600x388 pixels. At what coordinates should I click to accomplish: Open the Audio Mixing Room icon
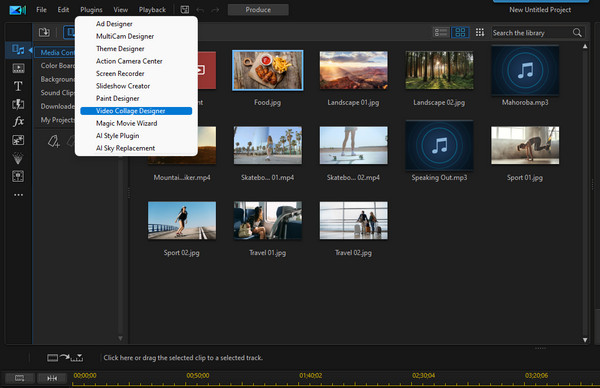point(18,176)
